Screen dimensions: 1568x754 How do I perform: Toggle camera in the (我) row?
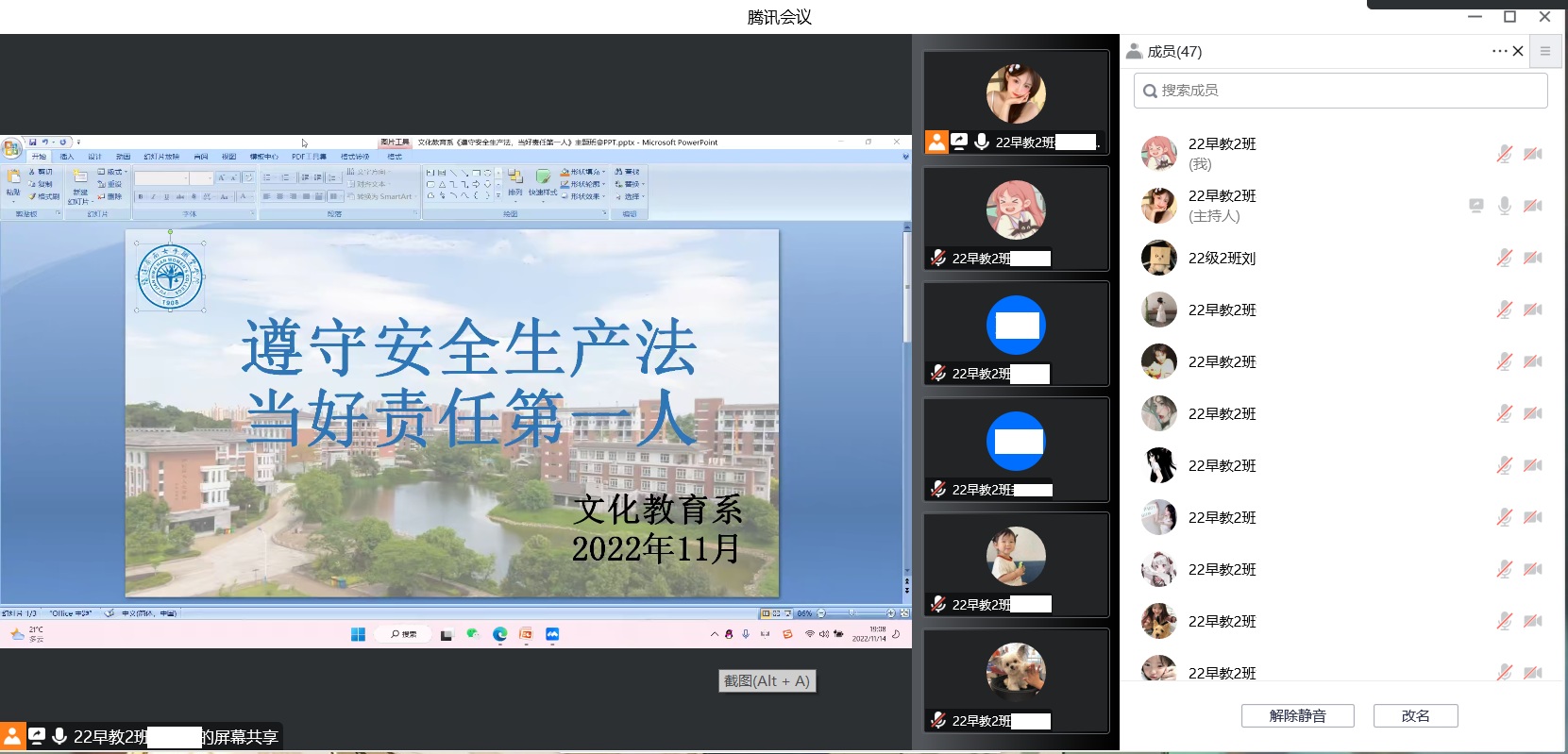pos(1533,154)
